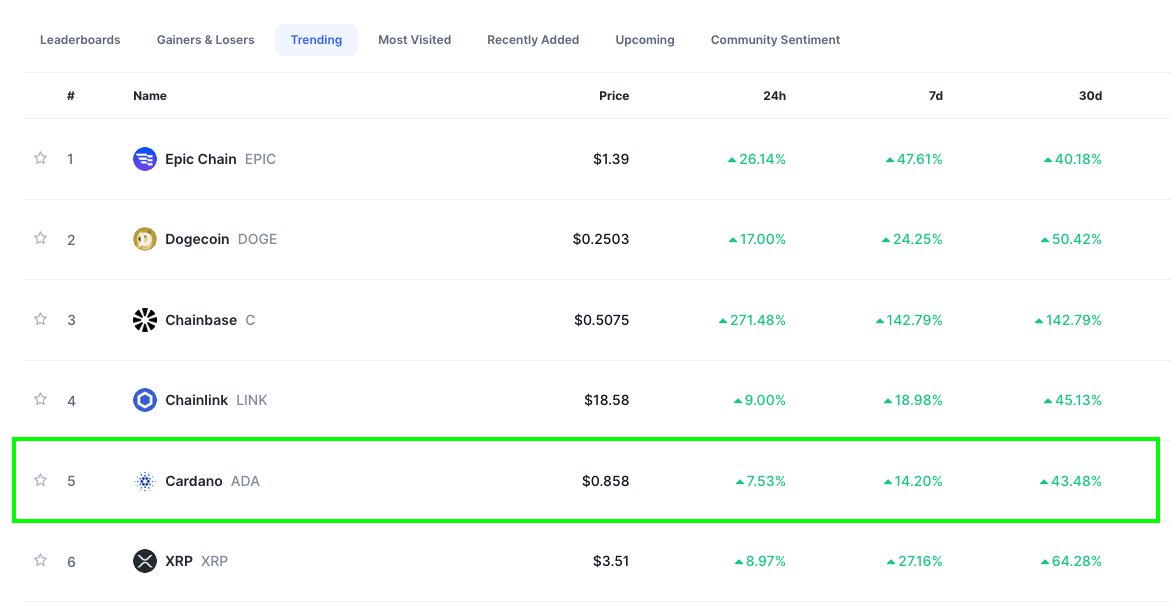Open the Dogecoin coin page

[197, 239]
